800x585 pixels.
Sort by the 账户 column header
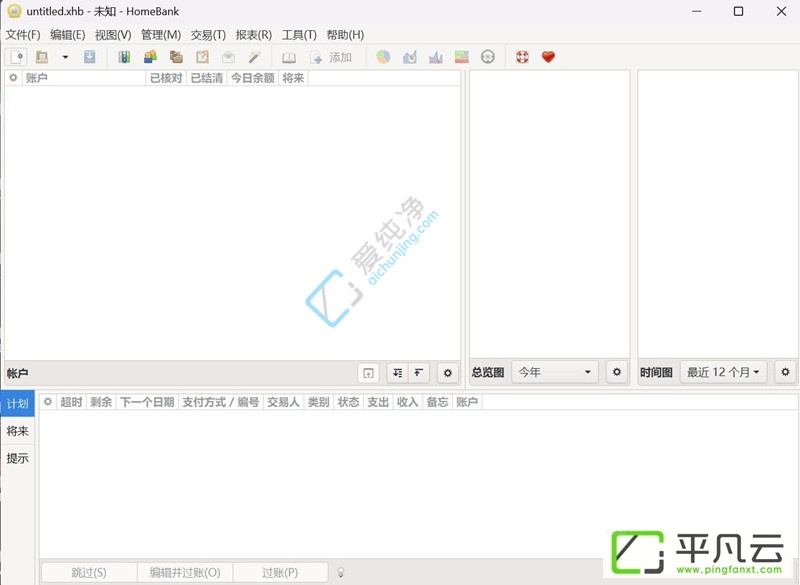83,78
